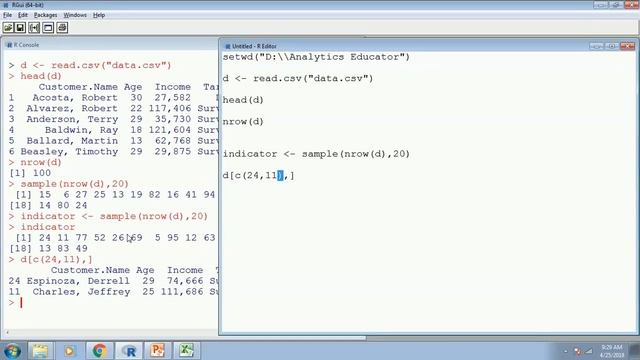Click the RGui title bar app icon
Screen dimensions: 640x360
coord(5,5)
